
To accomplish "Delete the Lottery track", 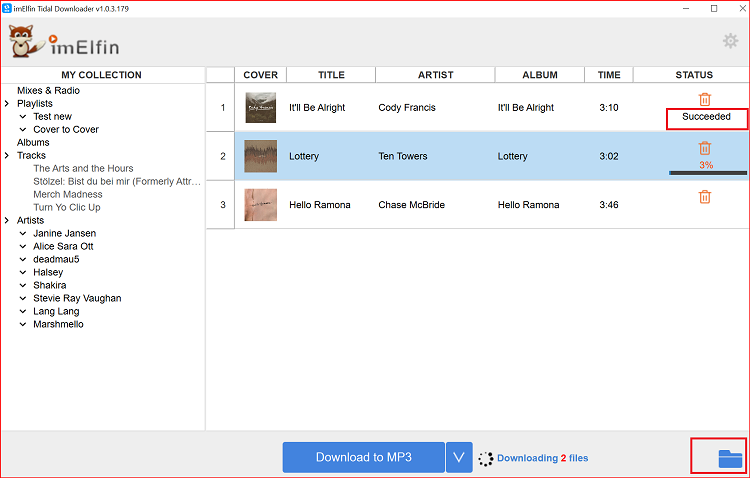I will pyautogui.click(x=705, y=148).
